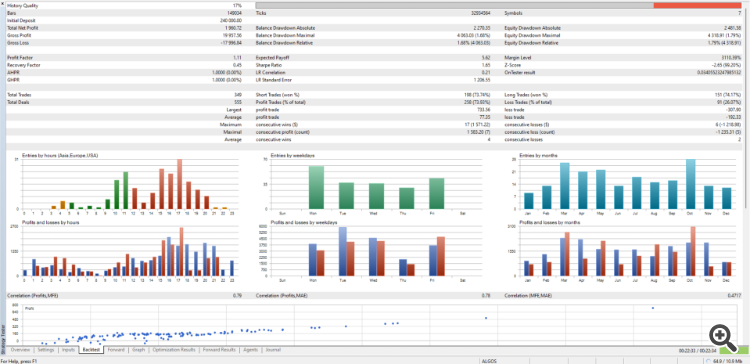
Task: Show the Optimization Results tab
Action: point(174,350)
